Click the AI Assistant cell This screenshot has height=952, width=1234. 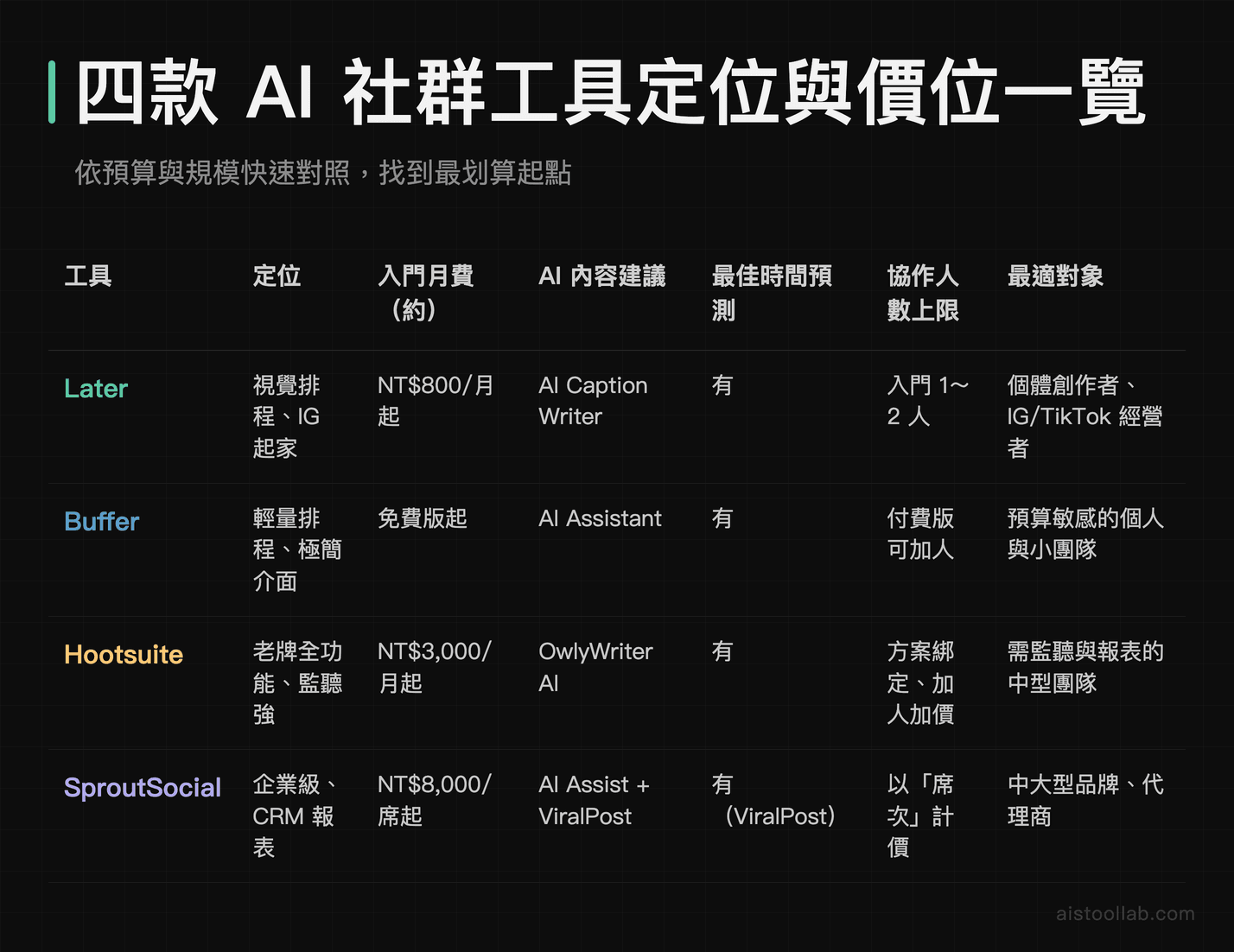pos(600,518)
